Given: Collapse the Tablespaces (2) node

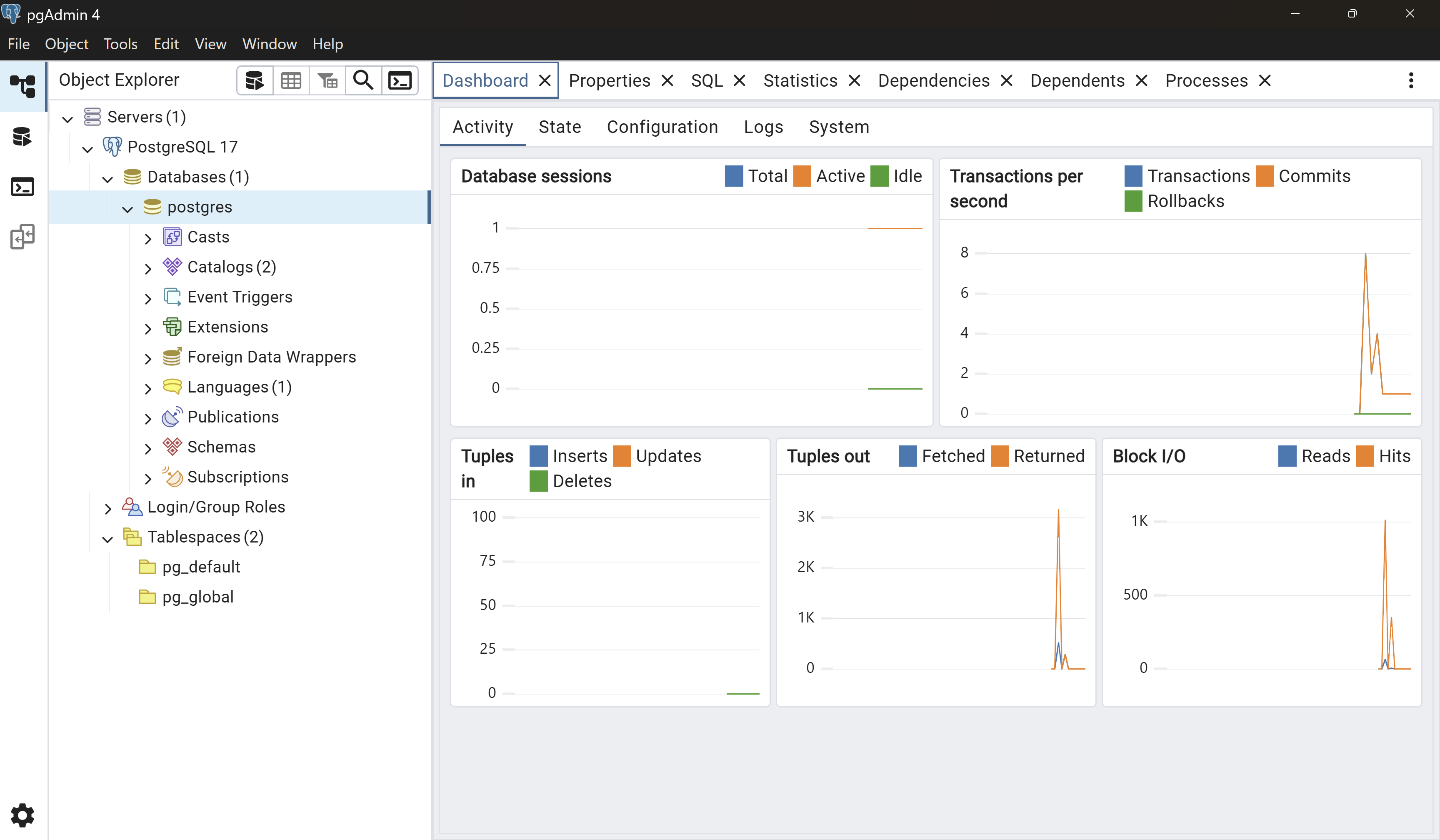Looking at the screenshot, I should click(107, 539).
